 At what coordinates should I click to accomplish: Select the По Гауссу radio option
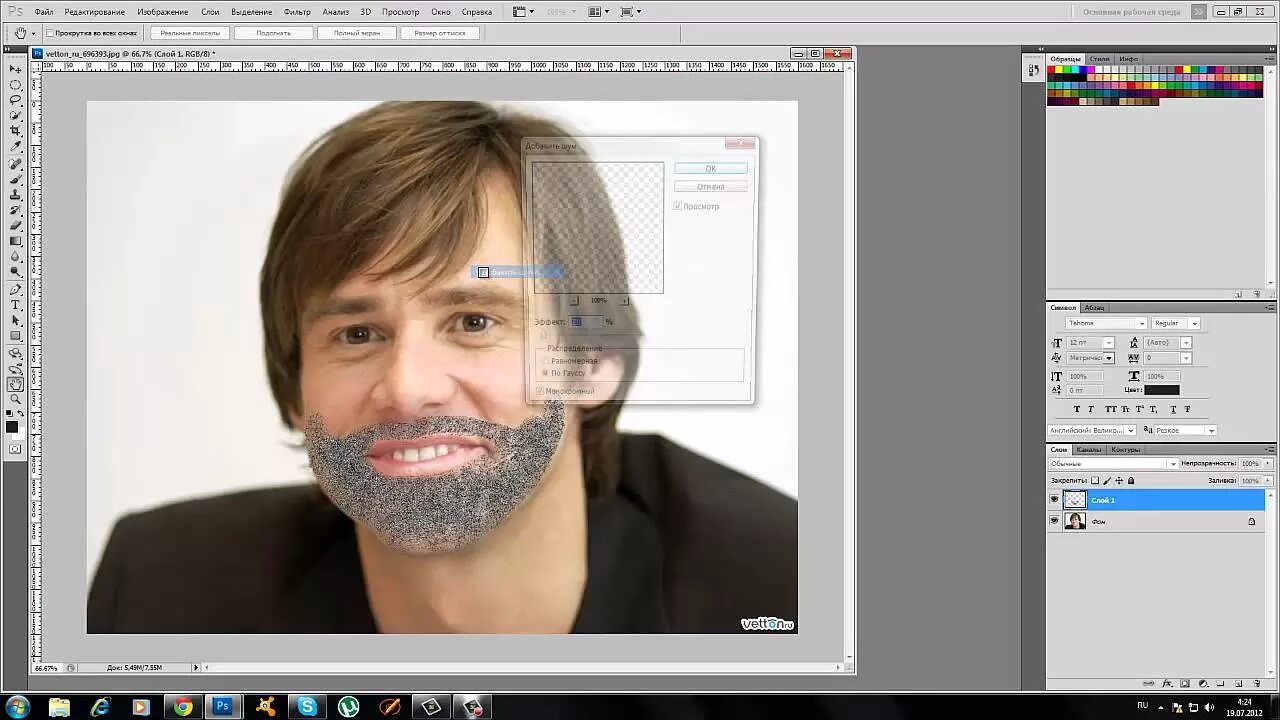(545, 373)
